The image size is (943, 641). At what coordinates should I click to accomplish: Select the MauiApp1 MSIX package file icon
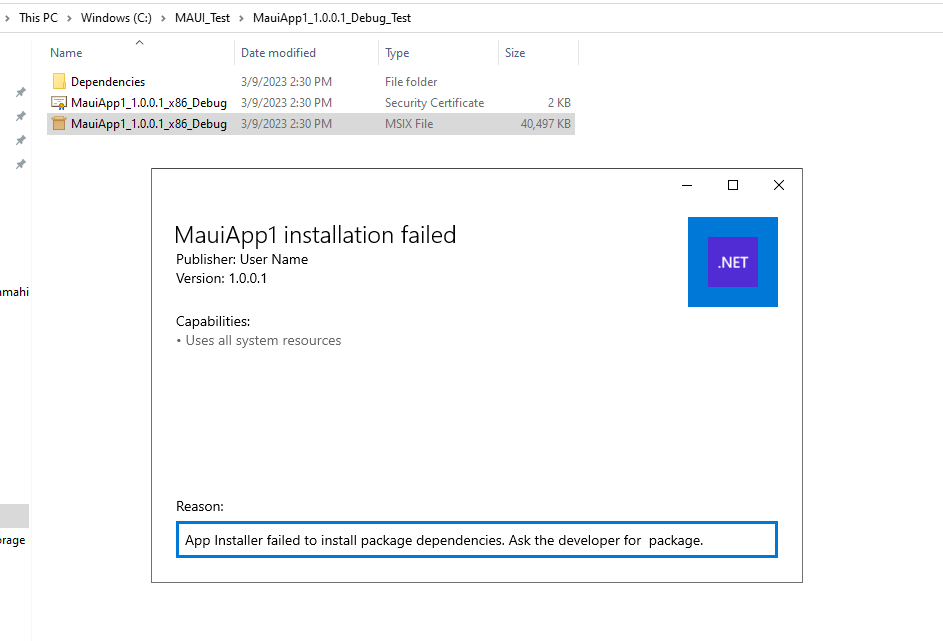pos(60,123)
